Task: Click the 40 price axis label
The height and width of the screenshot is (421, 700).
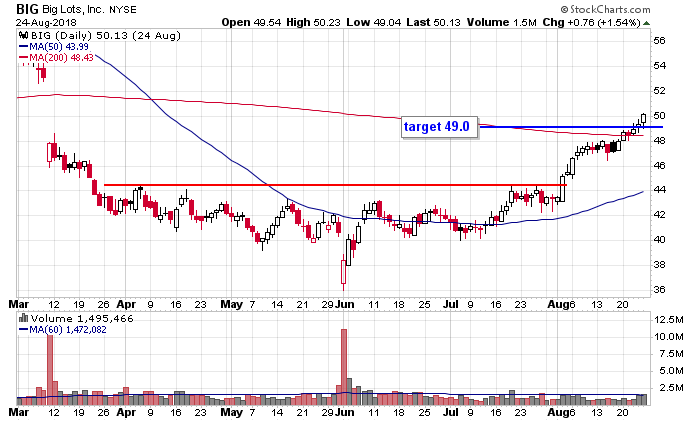Action: (x=659, y=240)
